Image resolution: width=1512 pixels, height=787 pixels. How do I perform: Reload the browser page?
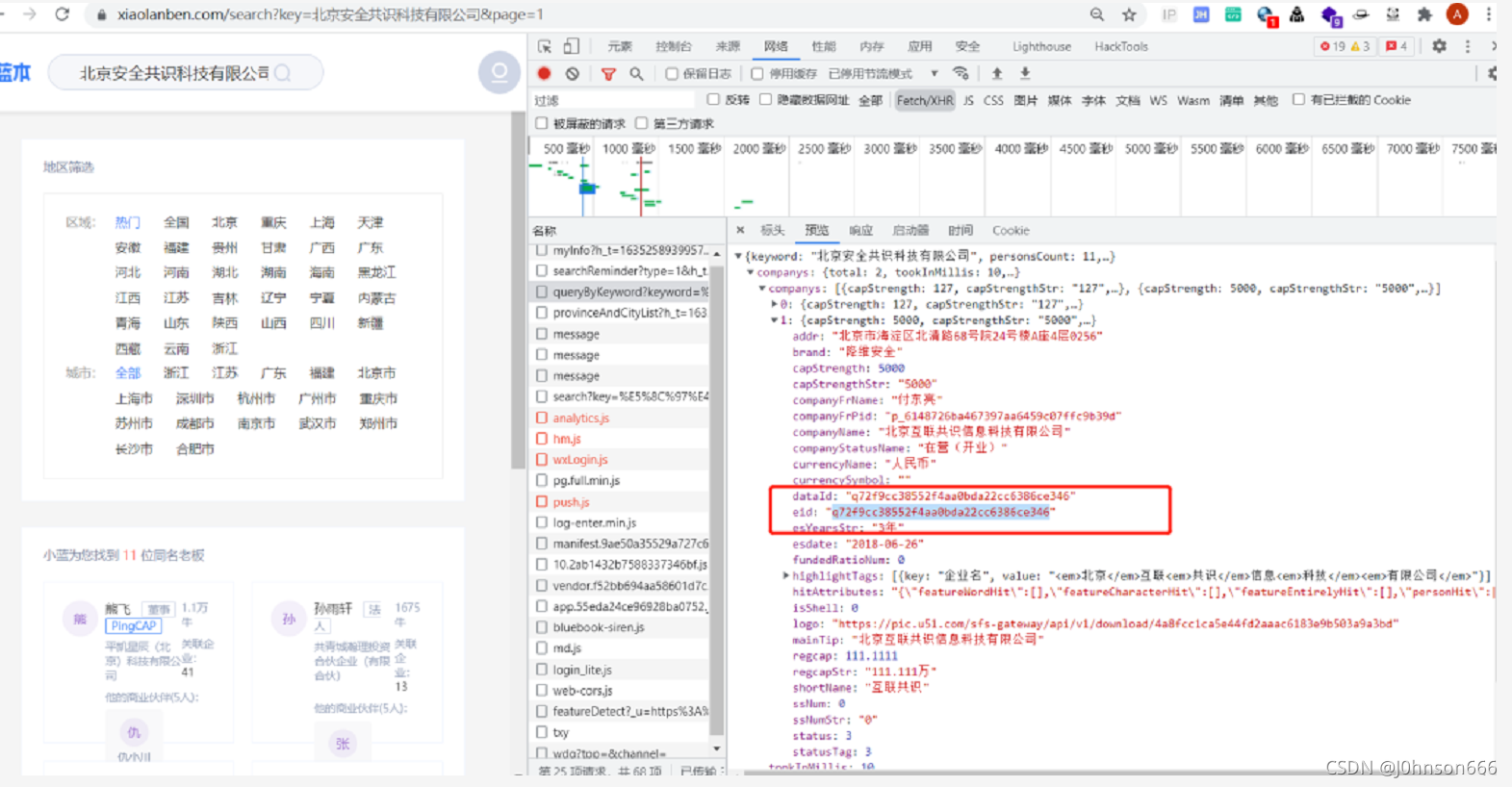pyautogui.click(x=63, y=14)
